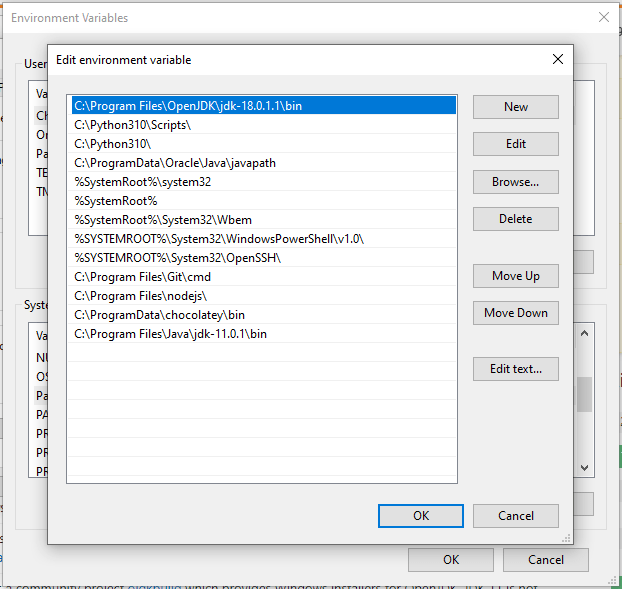Confirm with OK in Edit environment variable
Image resolution: width=622 pixels, height=589 pixels.
tap(421, 516)
